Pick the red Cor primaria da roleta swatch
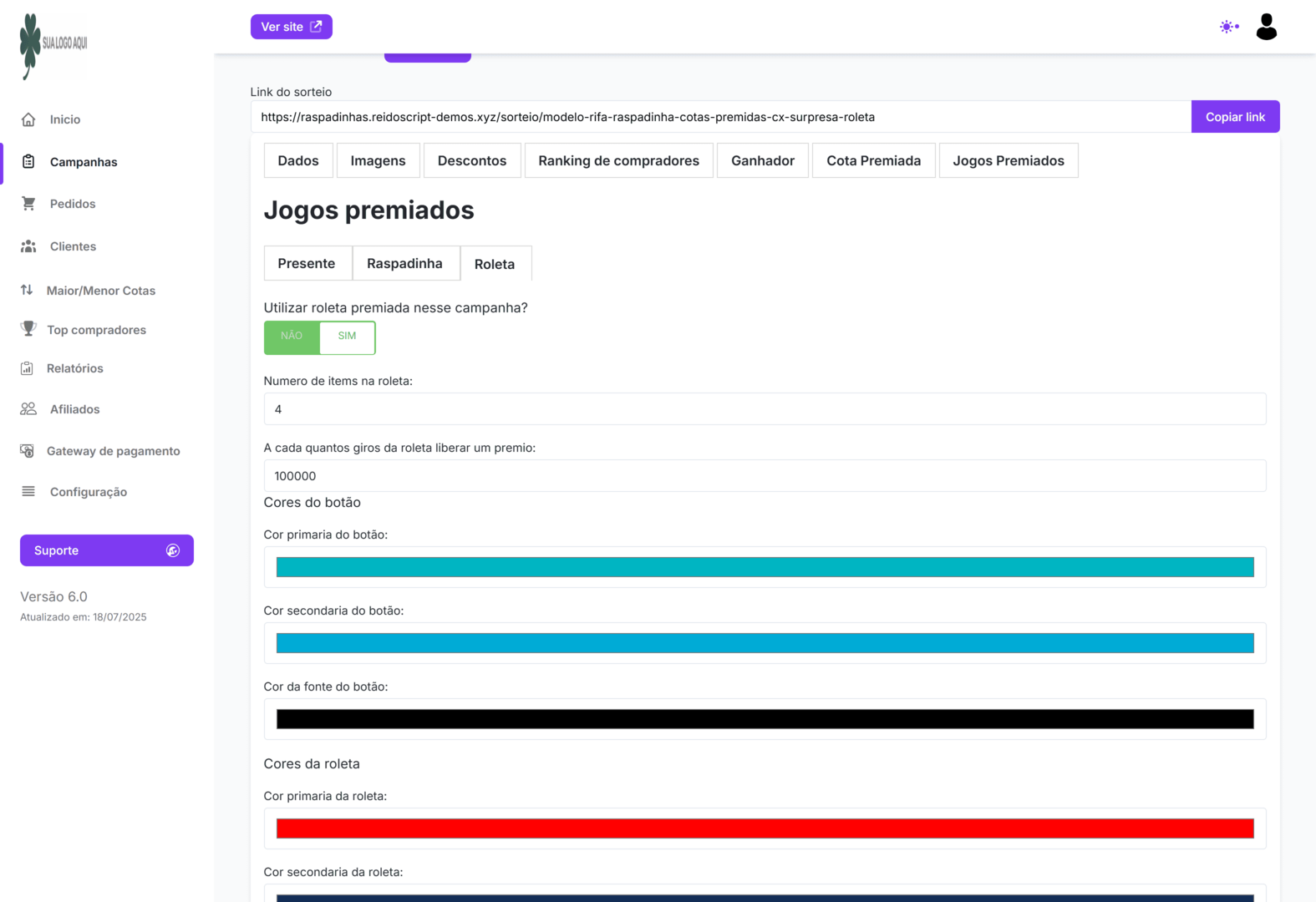Image resolution: width=1316 pixels, height=902 pixels. click(765, 829)
